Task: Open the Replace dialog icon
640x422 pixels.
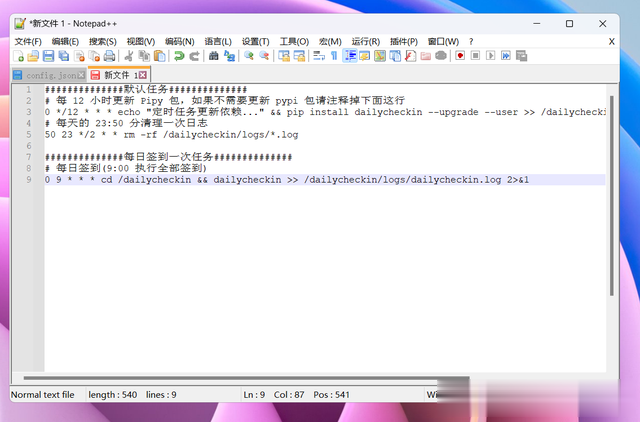Action: 229,56
